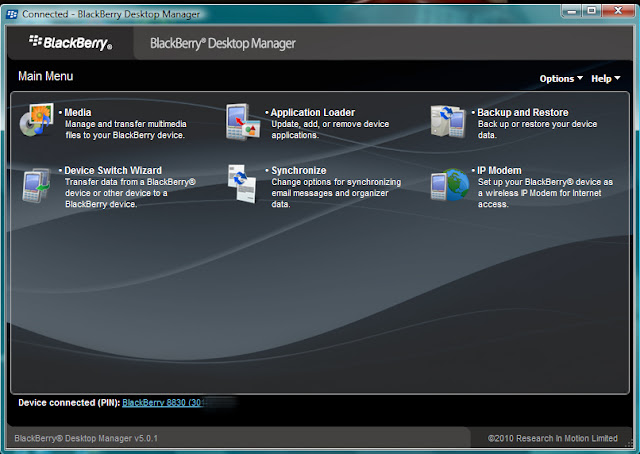Open the IP Modem title link
The width and height of the screenshot is (640, 454).
[499, 170]
